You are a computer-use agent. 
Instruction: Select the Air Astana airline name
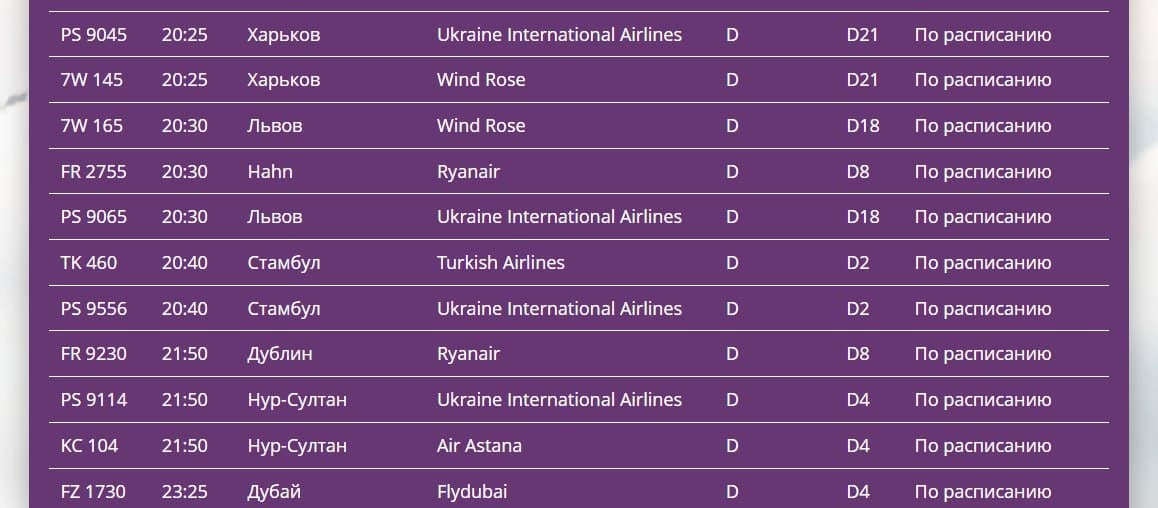pyautogui.click(x=479, y=446)
